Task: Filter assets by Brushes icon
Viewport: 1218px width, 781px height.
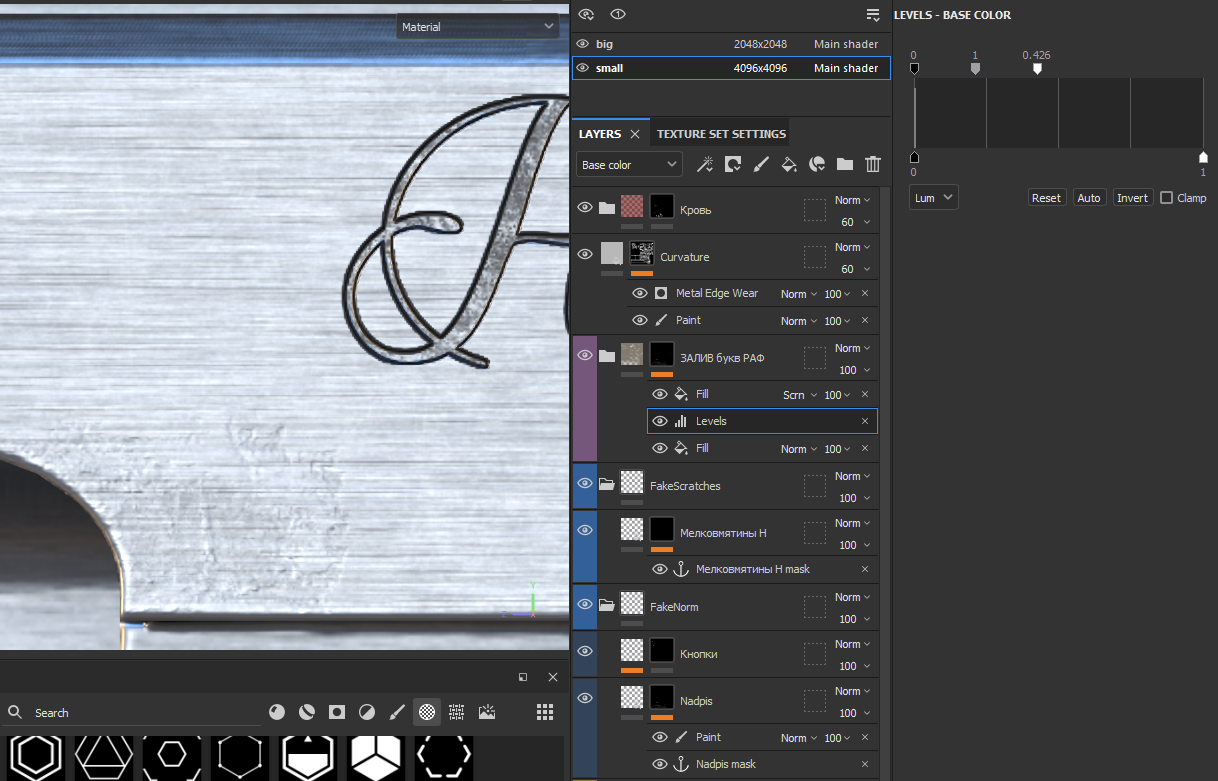Action: tap(397, 712)
